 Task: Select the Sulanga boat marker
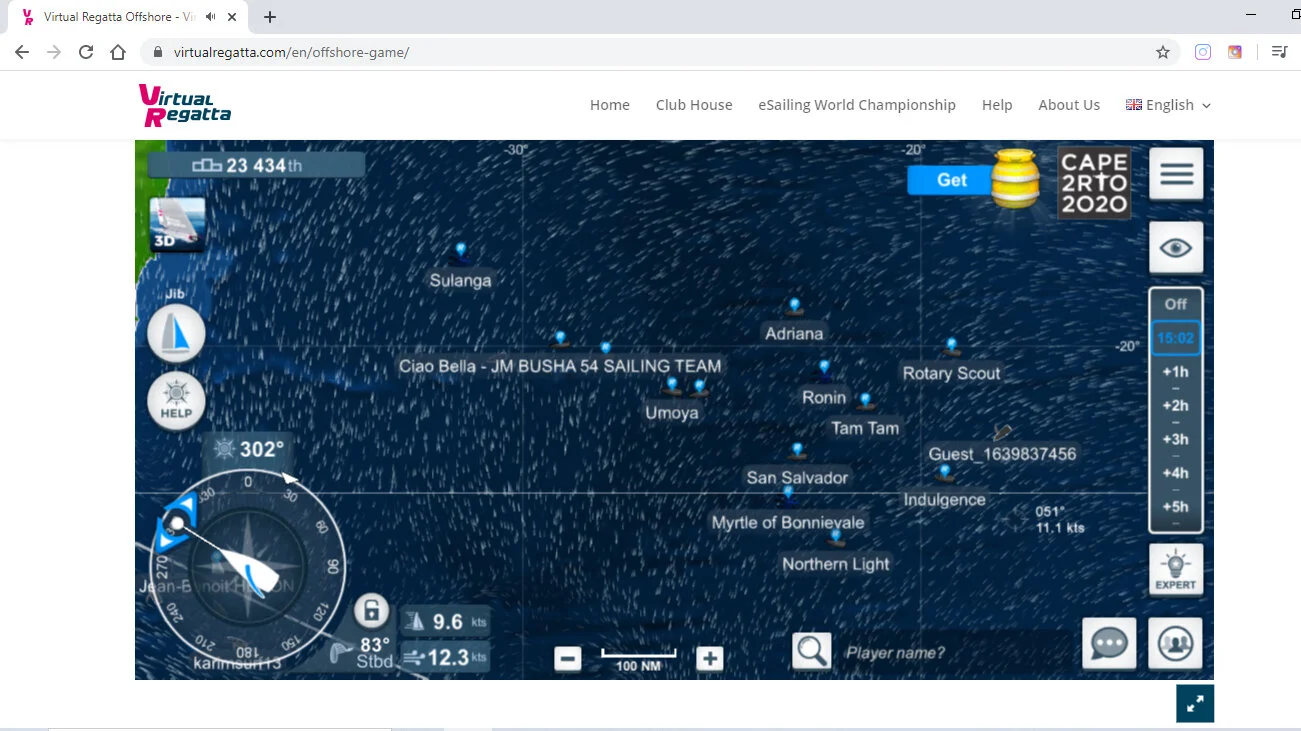click(461, 250)
